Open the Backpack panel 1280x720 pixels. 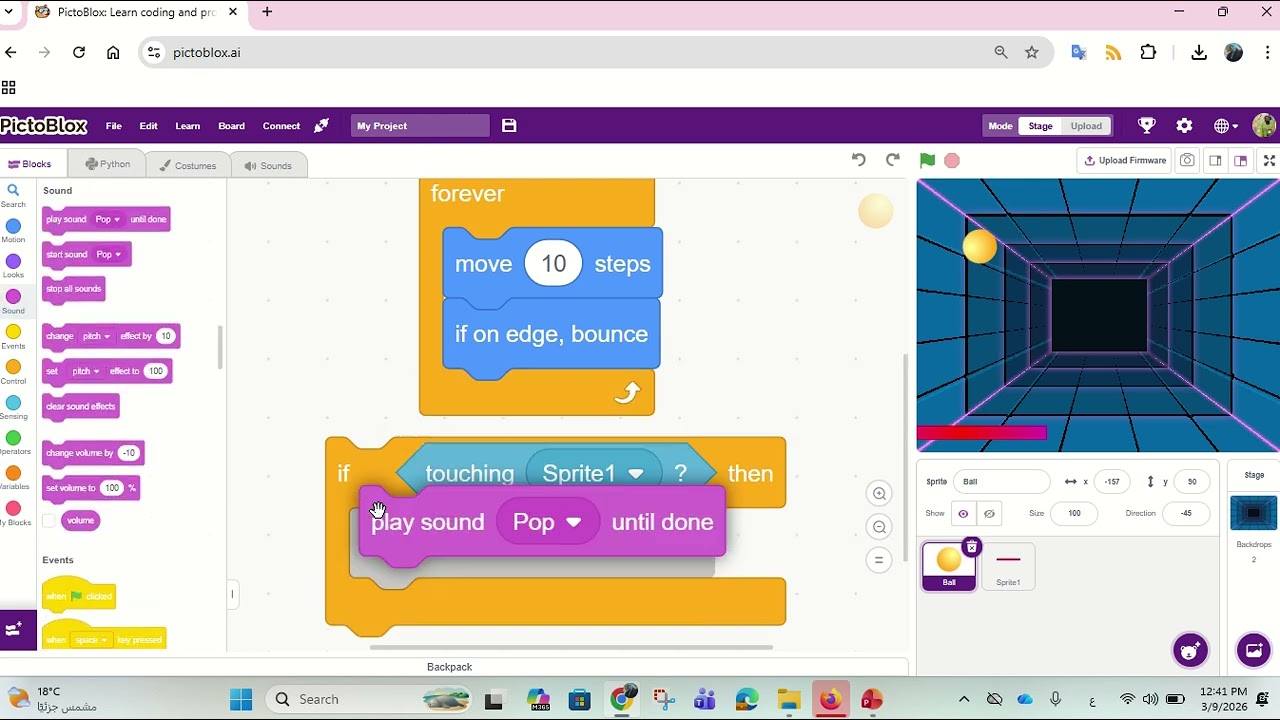click(450, 667)
